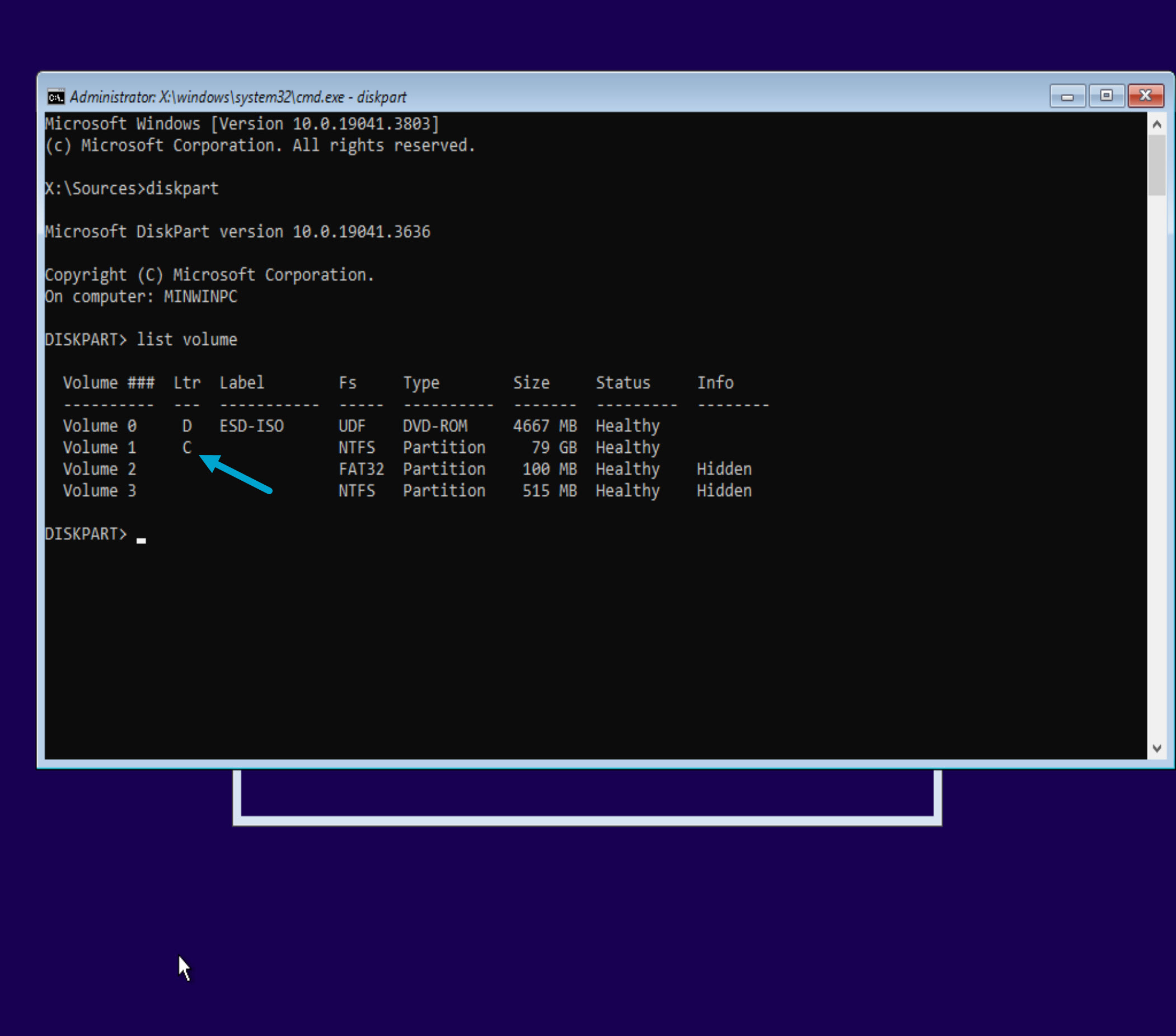The height and width of the screenshot is (1036, 1176).
Task: Click the '515 MB' size value
Action: tap(550, 491)
